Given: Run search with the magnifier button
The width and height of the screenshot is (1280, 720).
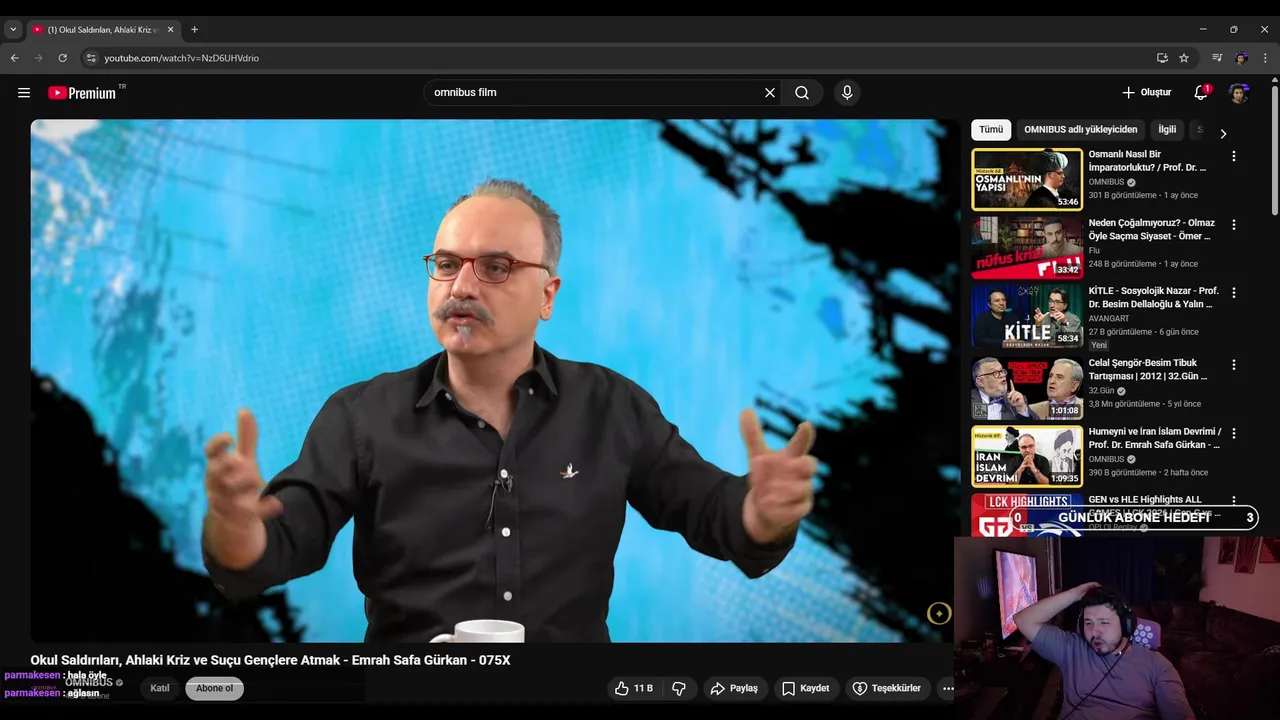Looking at the screenshot, I should pos(802,93).
